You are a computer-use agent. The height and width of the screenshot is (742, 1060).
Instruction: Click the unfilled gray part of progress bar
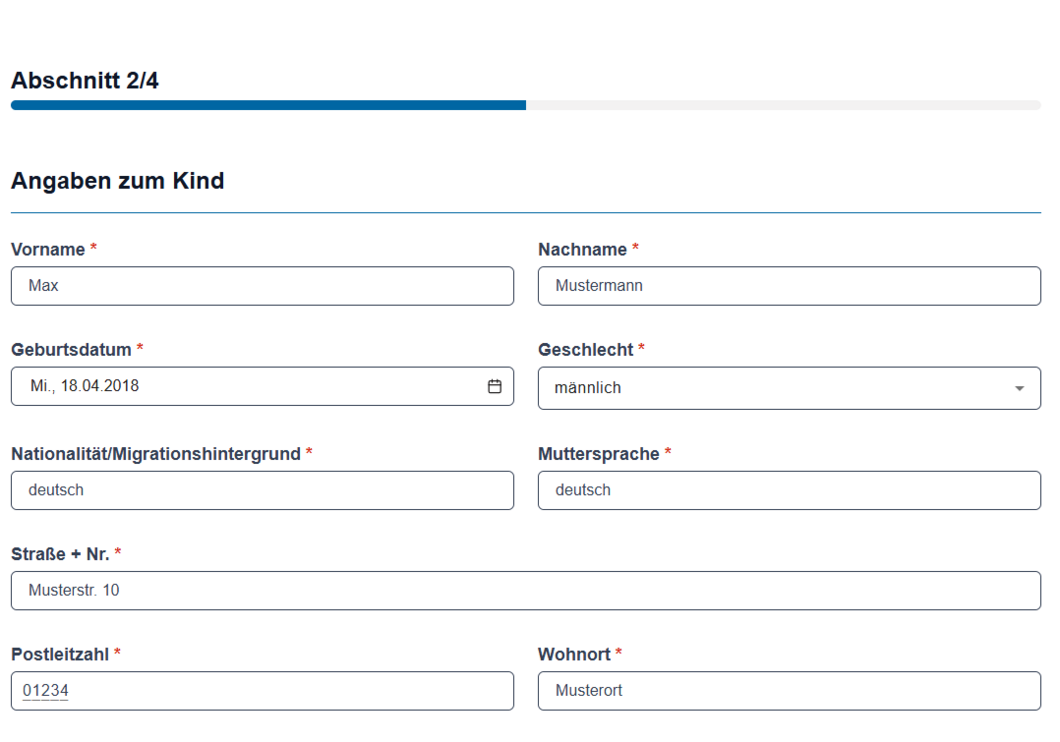[782, 105]
